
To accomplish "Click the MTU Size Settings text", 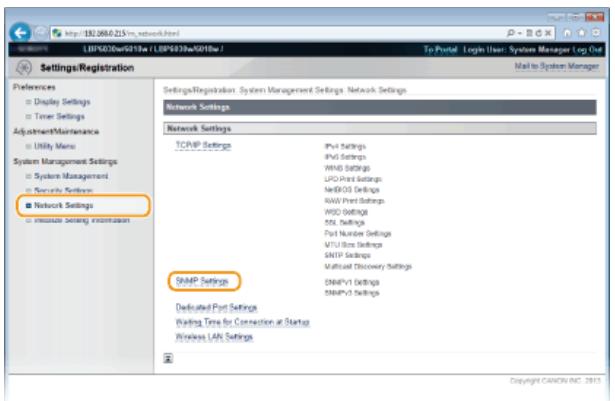I will pos(353,244).
